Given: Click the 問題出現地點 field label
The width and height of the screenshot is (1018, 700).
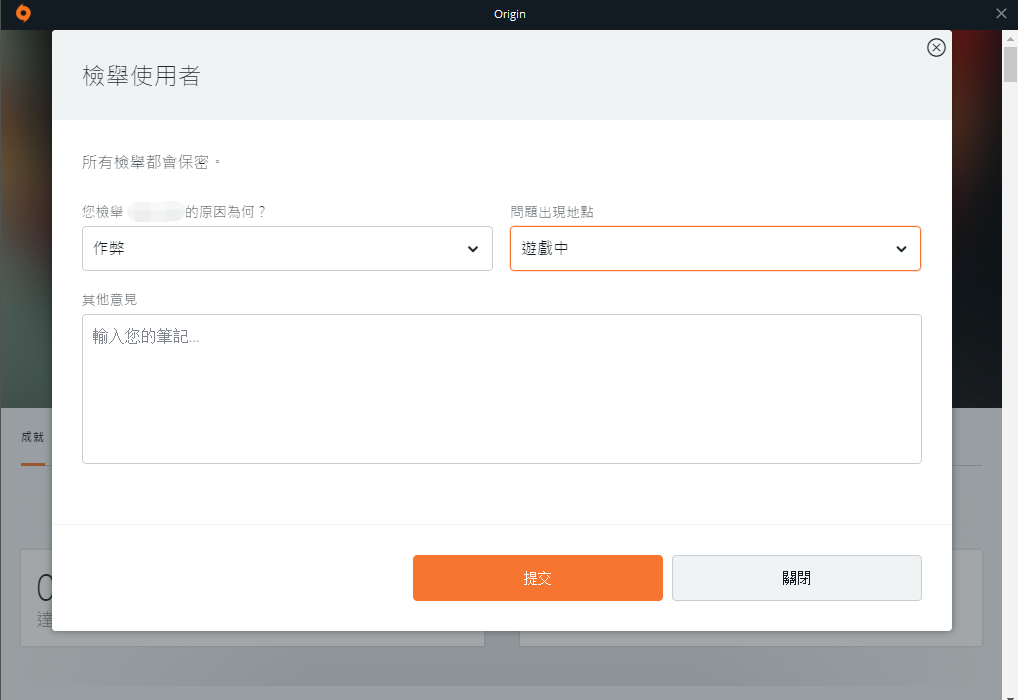Looking at the screenshot, I should 552,212.
